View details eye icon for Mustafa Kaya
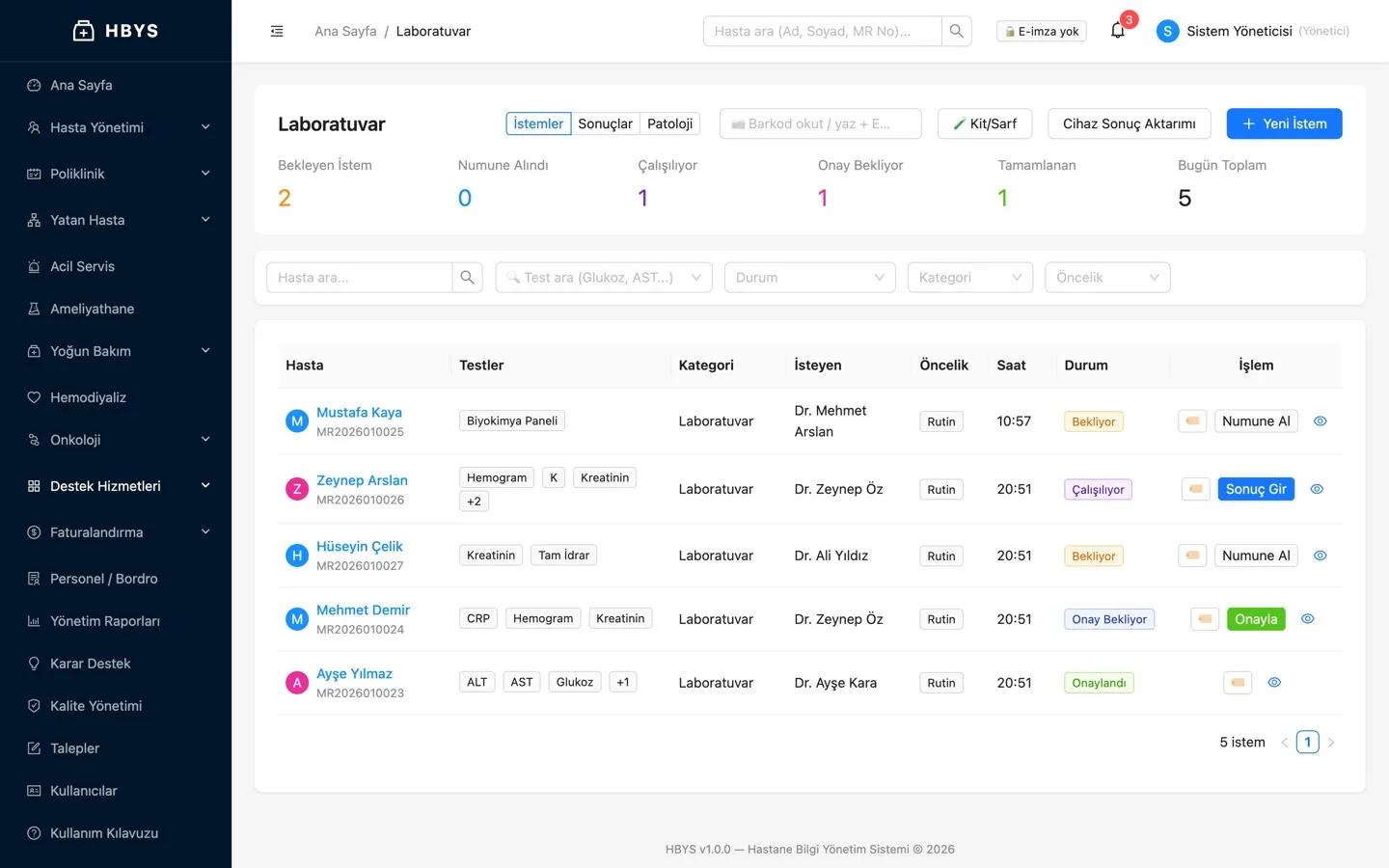Screen dimensions: 1389x868 (1321, 421)
